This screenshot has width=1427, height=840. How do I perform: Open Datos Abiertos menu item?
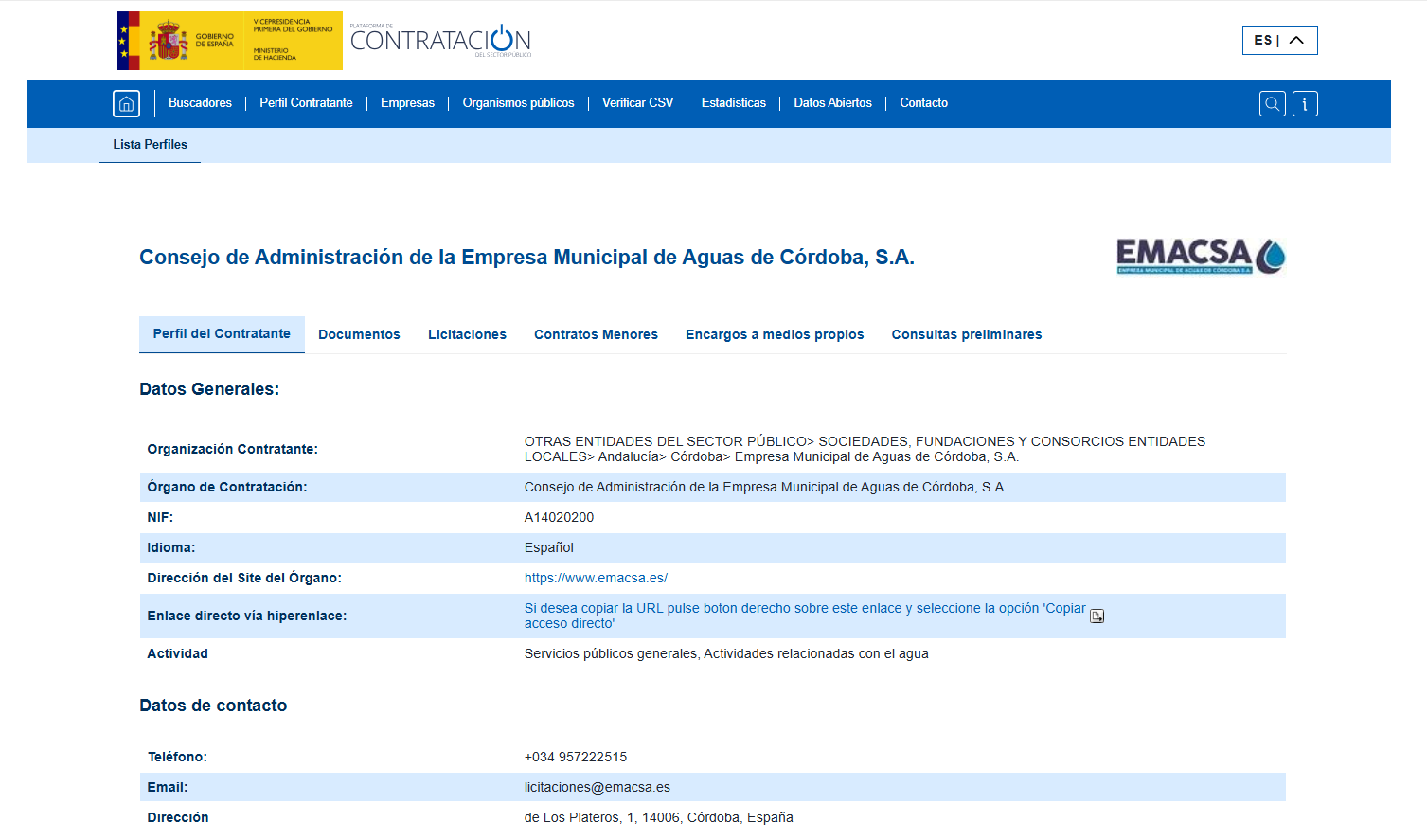(x=832, y=103)
